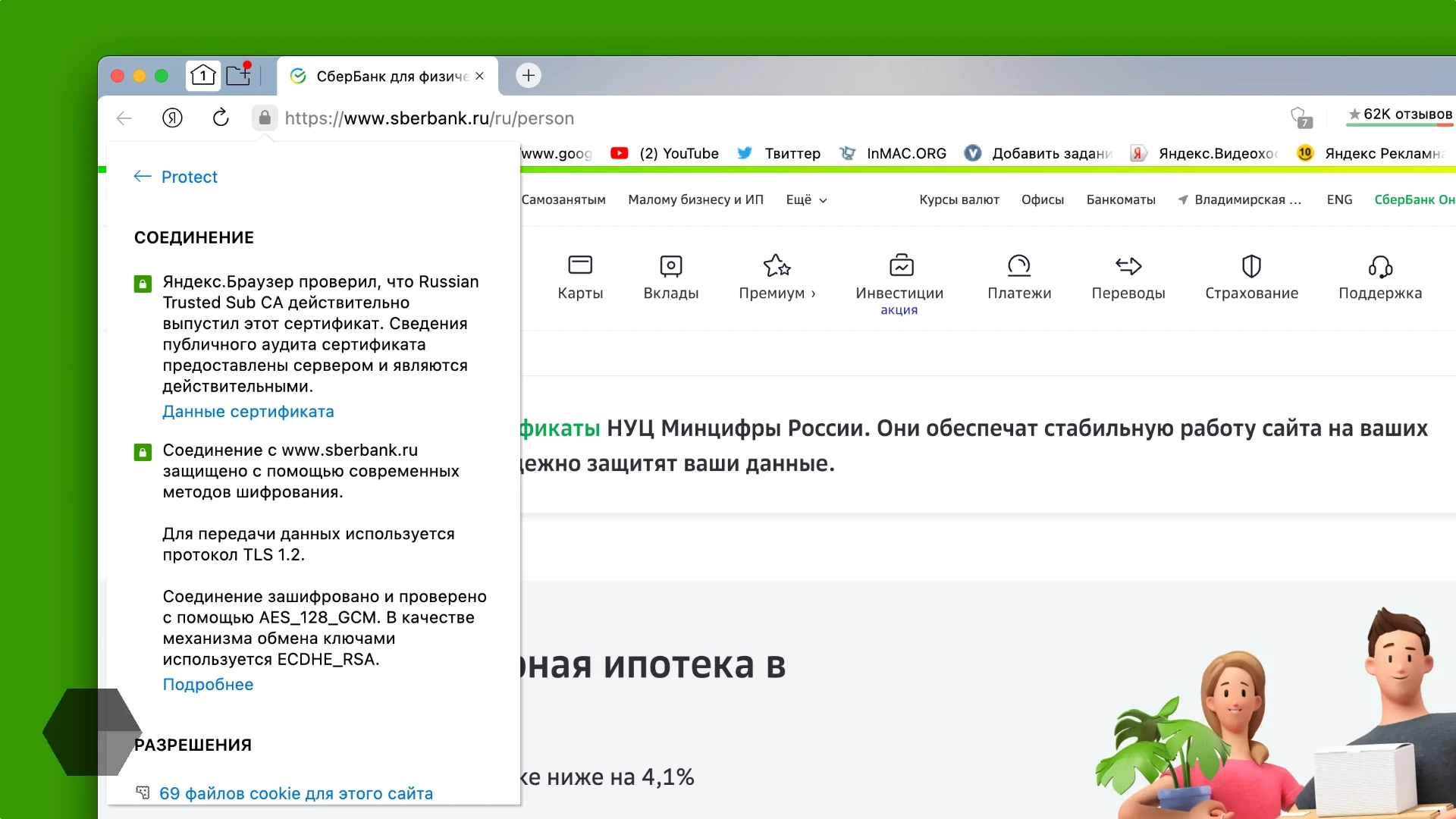Viewport: 1456px width, 819px height.
Task: Open a new tab with plus button
Action: pos(529,75)
